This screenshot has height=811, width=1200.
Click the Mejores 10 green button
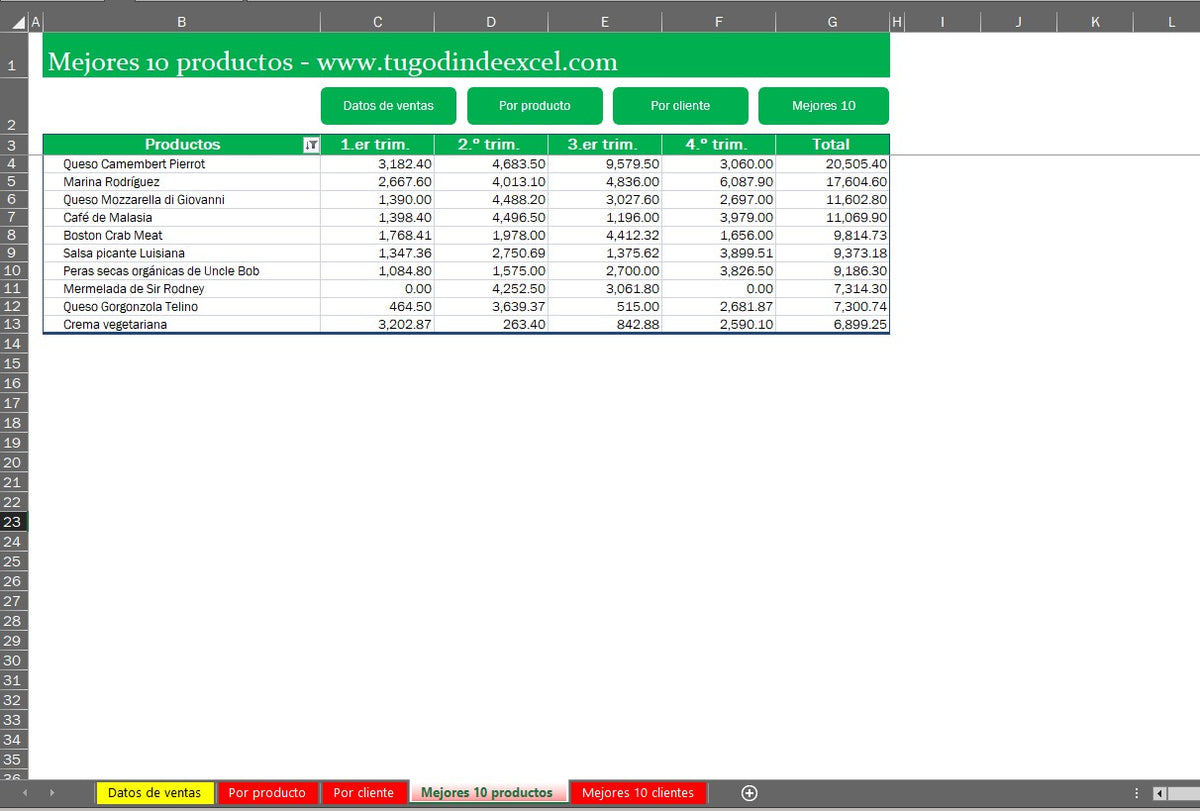(823, 106)
